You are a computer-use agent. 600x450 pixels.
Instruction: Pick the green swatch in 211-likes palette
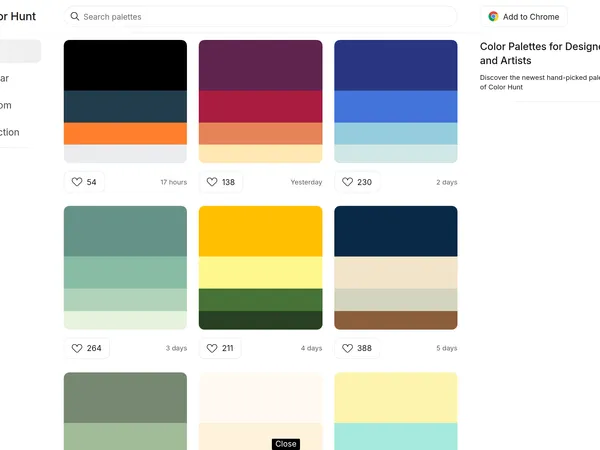point(261,300)
